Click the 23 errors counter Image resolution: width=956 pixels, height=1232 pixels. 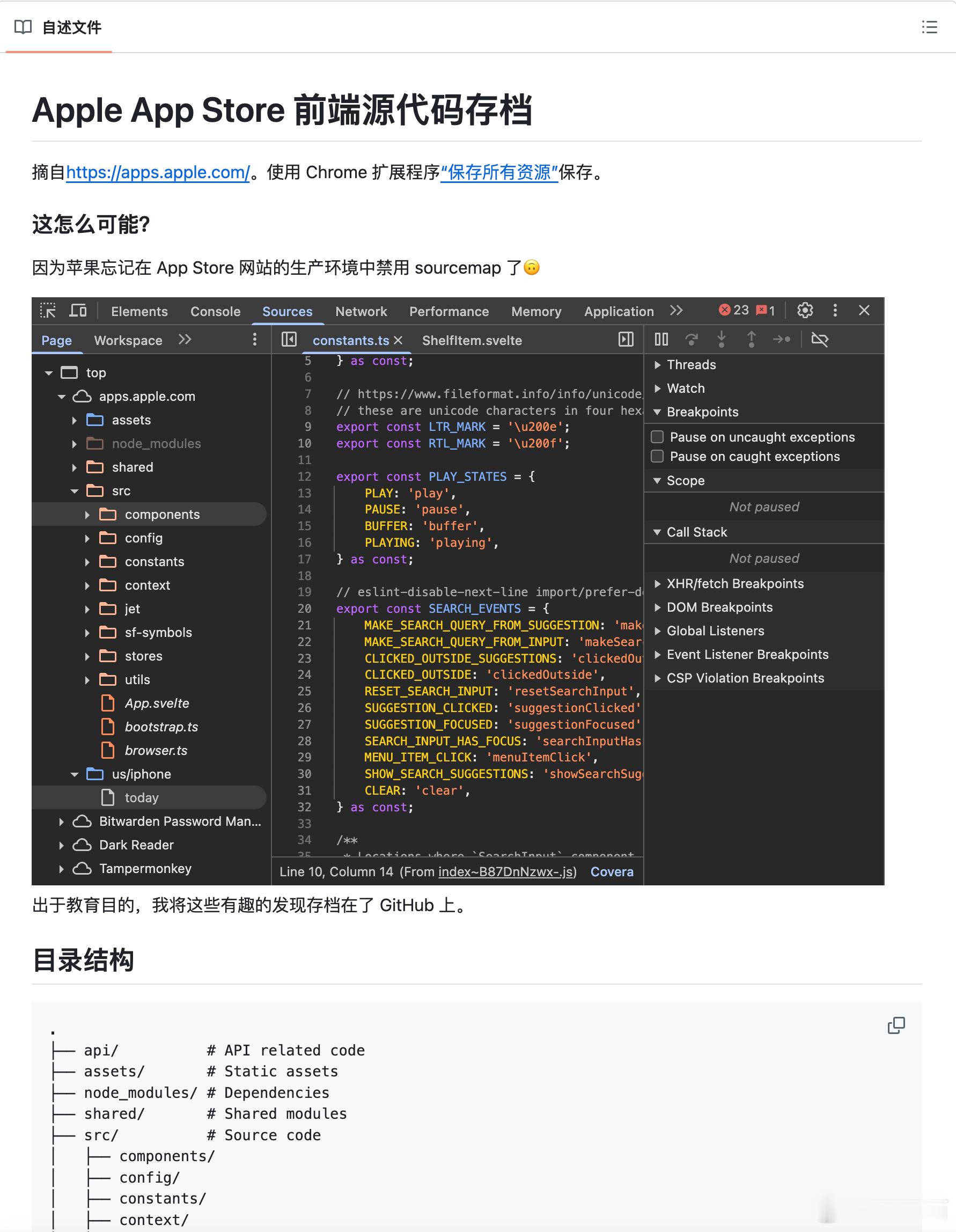tap(734, 310)
